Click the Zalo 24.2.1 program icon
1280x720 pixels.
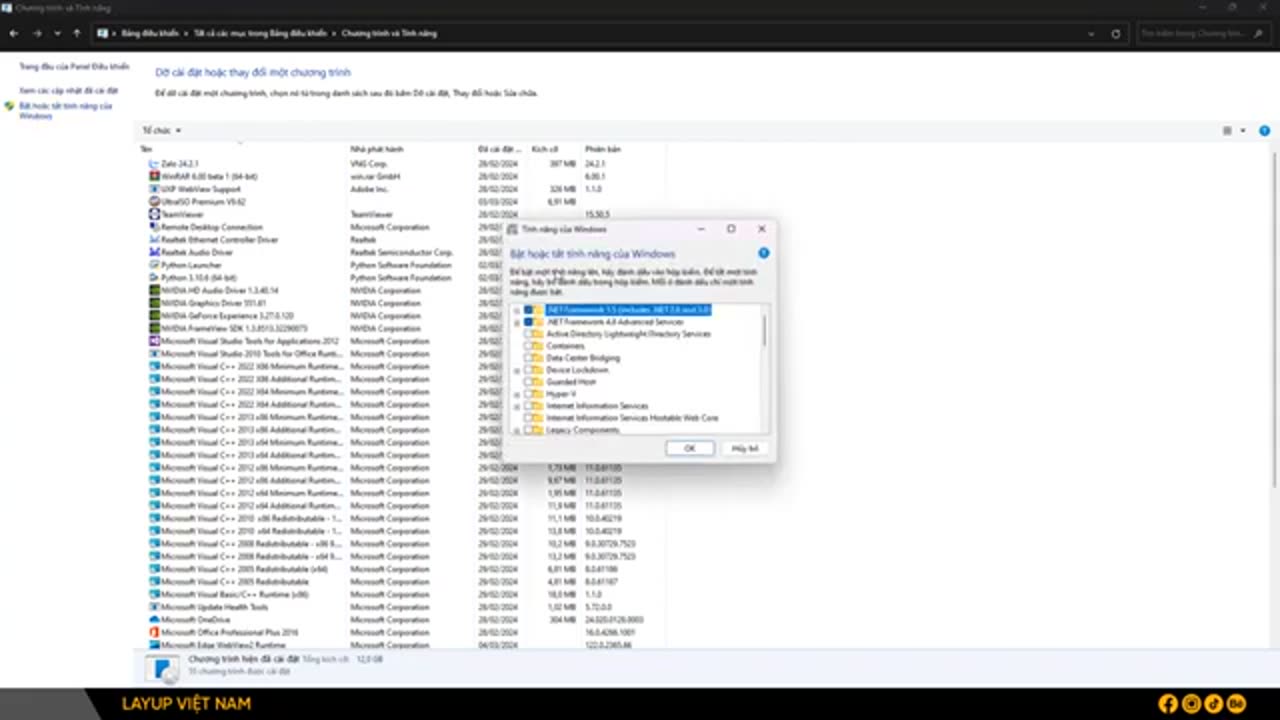pyautogui.click(x=154, y=163)
